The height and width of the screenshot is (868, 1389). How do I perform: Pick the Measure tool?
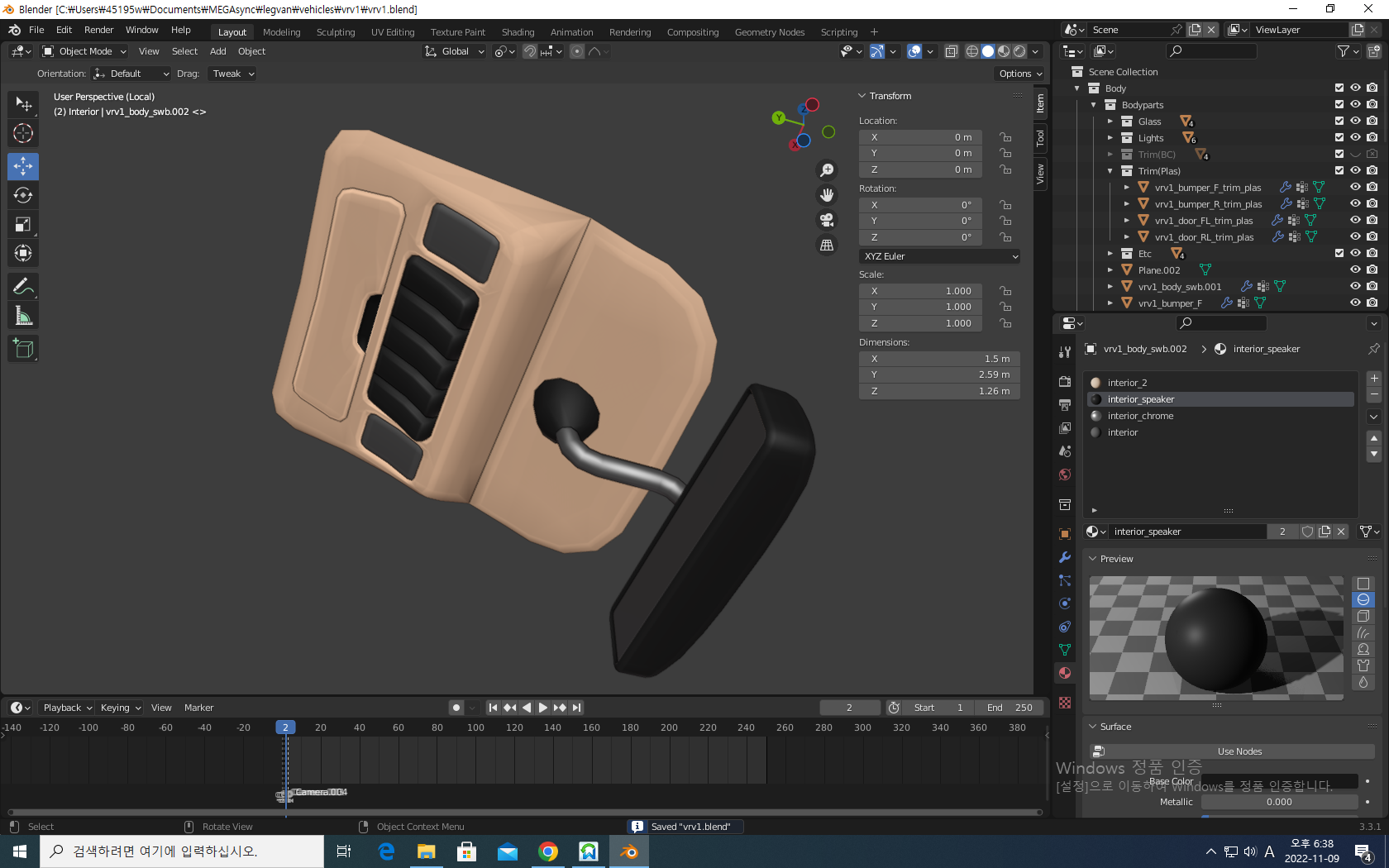[x=23, y=316]
